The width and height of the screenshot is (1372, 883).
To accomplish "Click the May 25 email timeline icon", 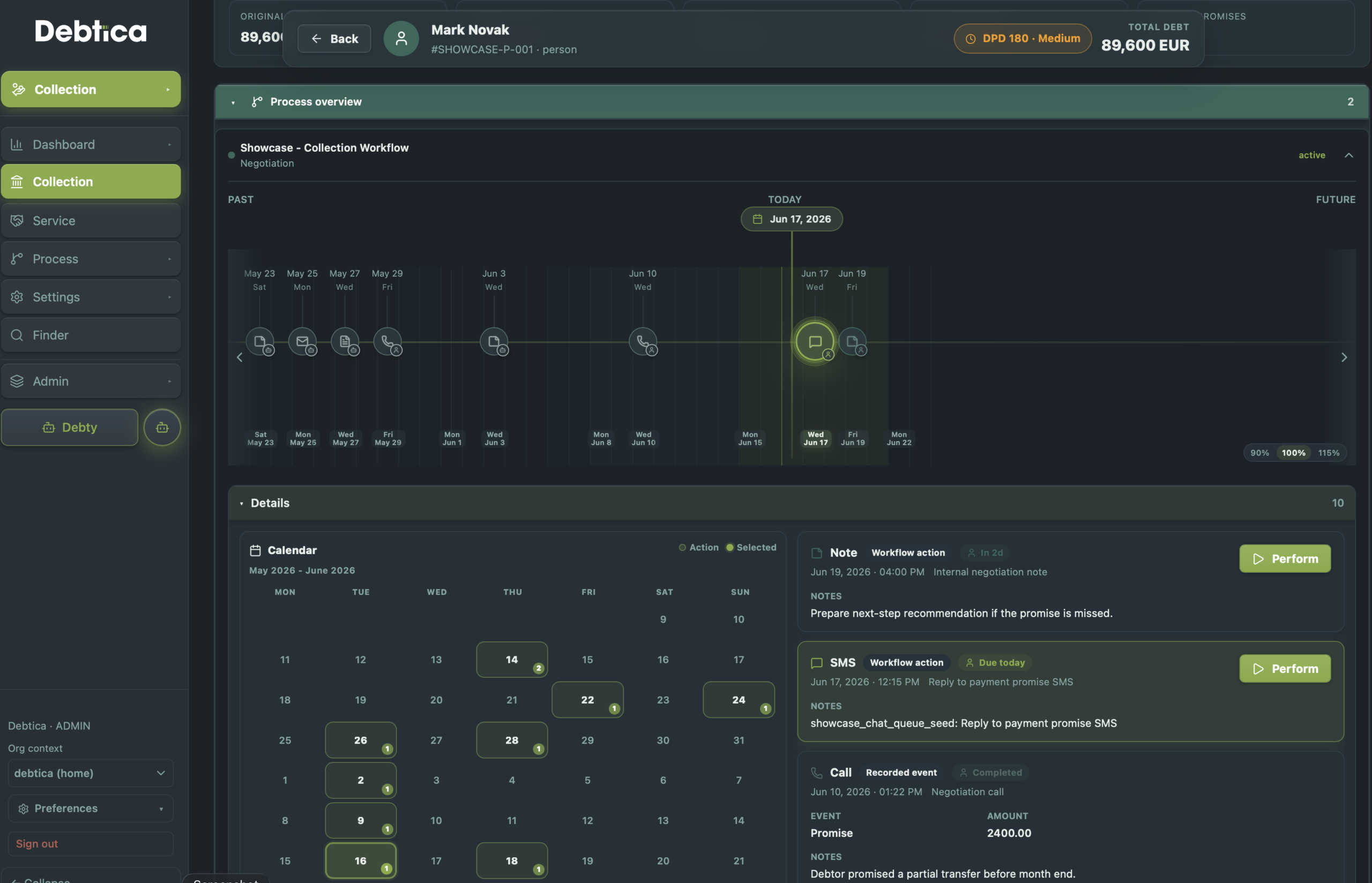I will 302,342.
